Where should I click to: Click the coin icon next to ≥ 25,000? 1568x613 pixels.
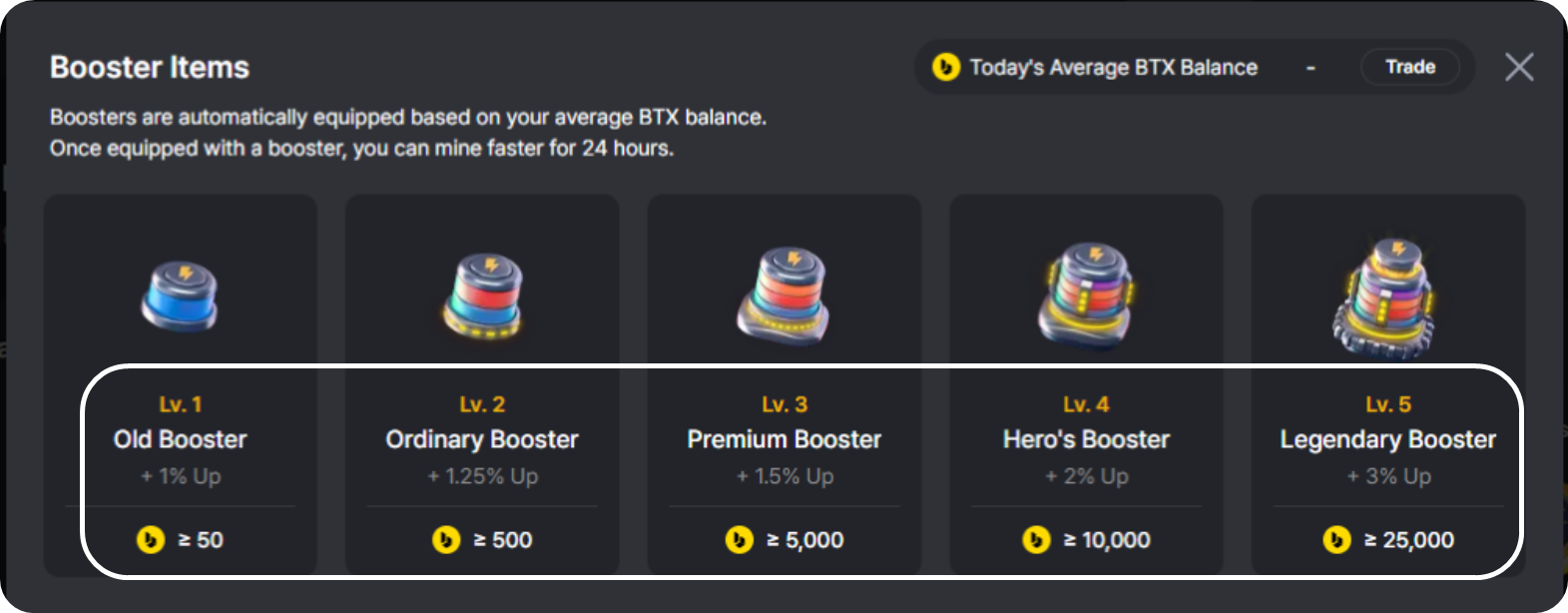[x=1336, y=540]
